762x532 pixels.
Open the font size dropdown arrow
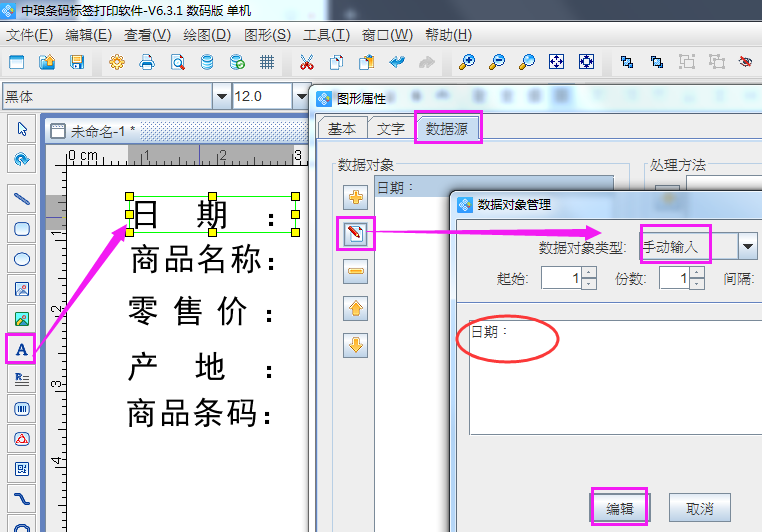click(x=301, y=96)
